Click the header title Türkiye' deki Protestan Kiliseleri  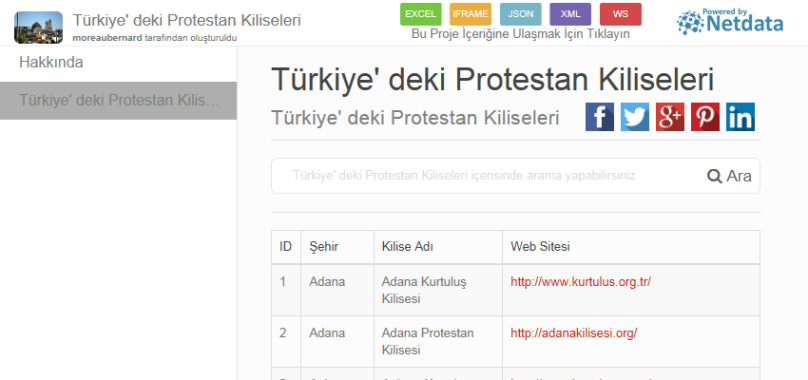(x=187, y=20)
